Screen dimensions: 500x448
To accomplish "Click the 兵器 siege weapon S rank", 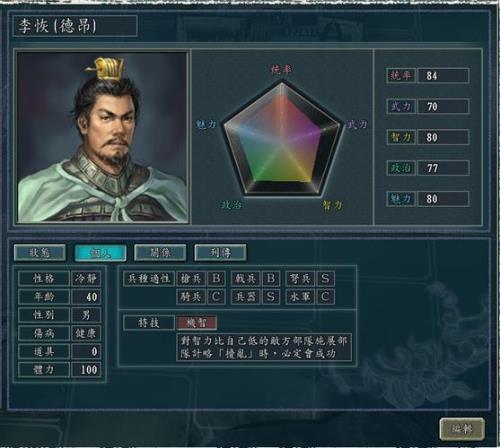I will pyautogui.click(x=271, y=297).
